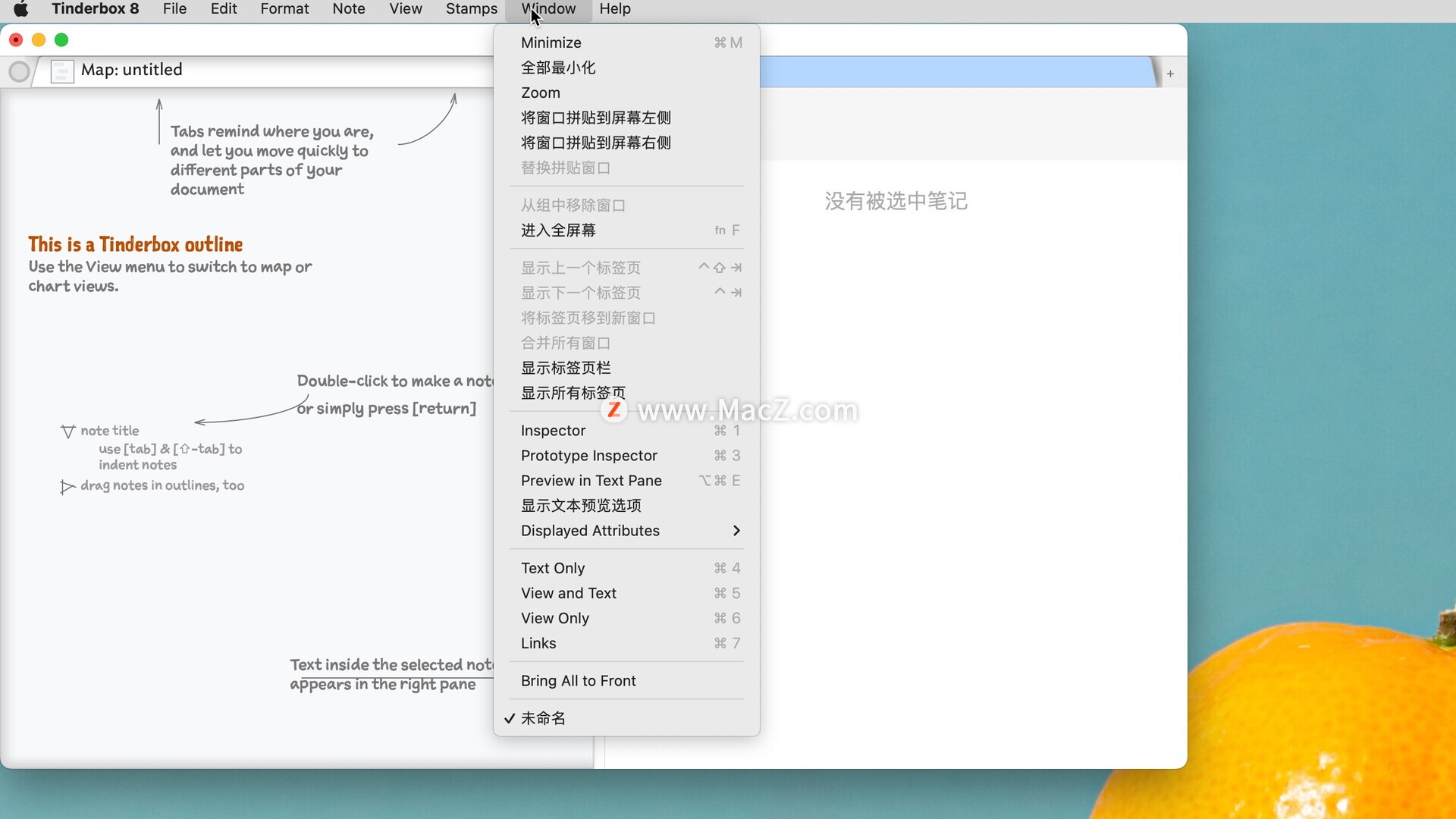
Task: Open the Tinderbox 8 app menu
Action: click(96, 9)
